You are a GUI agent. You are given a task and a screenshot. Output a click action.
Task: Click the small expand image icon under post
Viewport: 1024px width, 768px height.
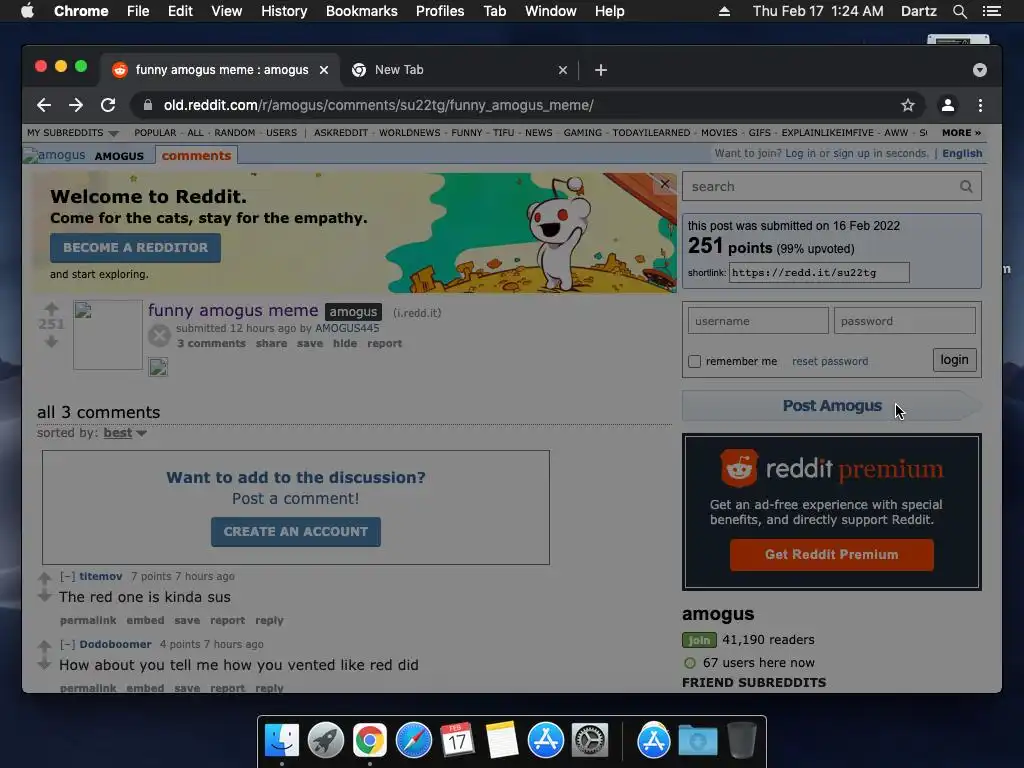[x=158, y=367]
